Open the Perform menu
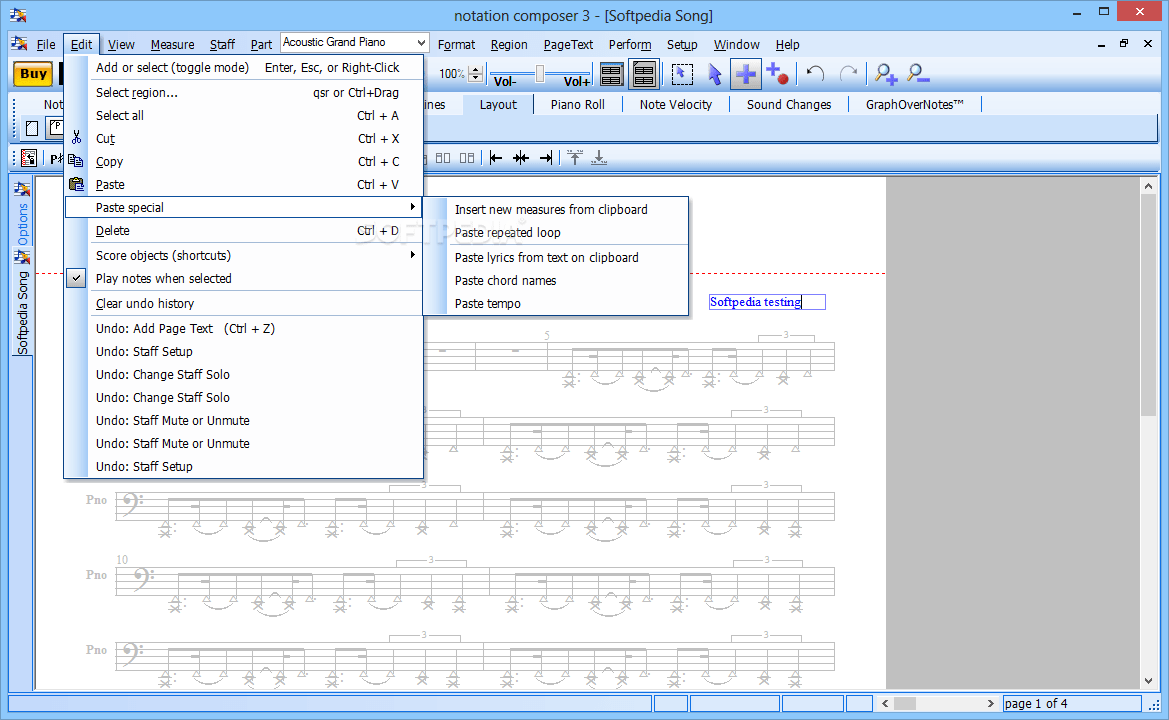Viewport: 1169px width, 720px height. coord(630,45)
